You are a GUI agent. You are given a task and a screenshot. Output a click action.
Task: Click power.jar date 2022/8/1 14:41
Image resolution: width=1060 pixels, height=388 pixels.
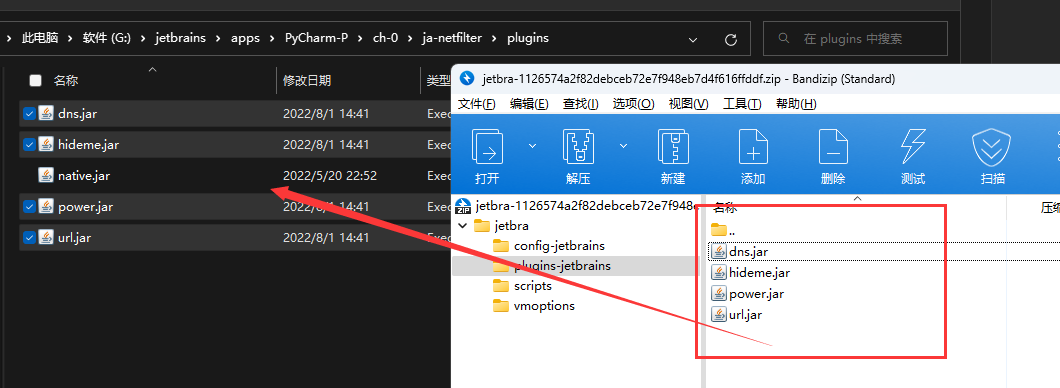pos(326,207)
